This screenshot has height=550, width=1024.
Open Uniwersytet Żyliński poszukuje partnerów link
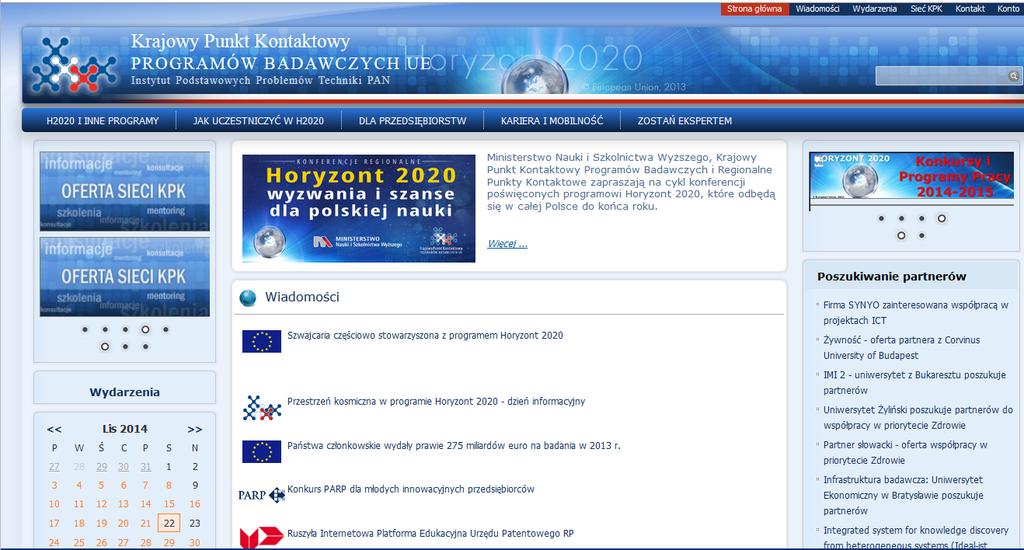coord(918,417)
